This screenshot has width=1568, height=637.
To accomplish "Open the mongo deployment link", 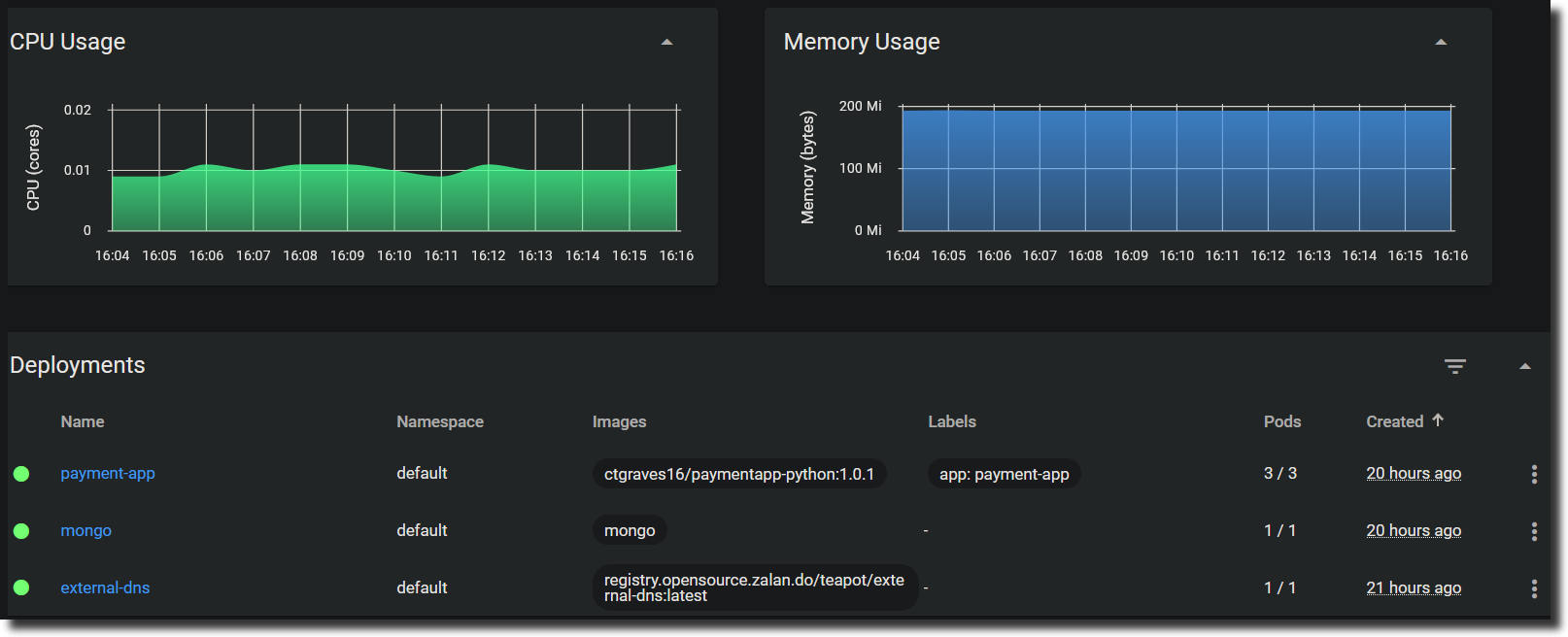I will point(85,530).
